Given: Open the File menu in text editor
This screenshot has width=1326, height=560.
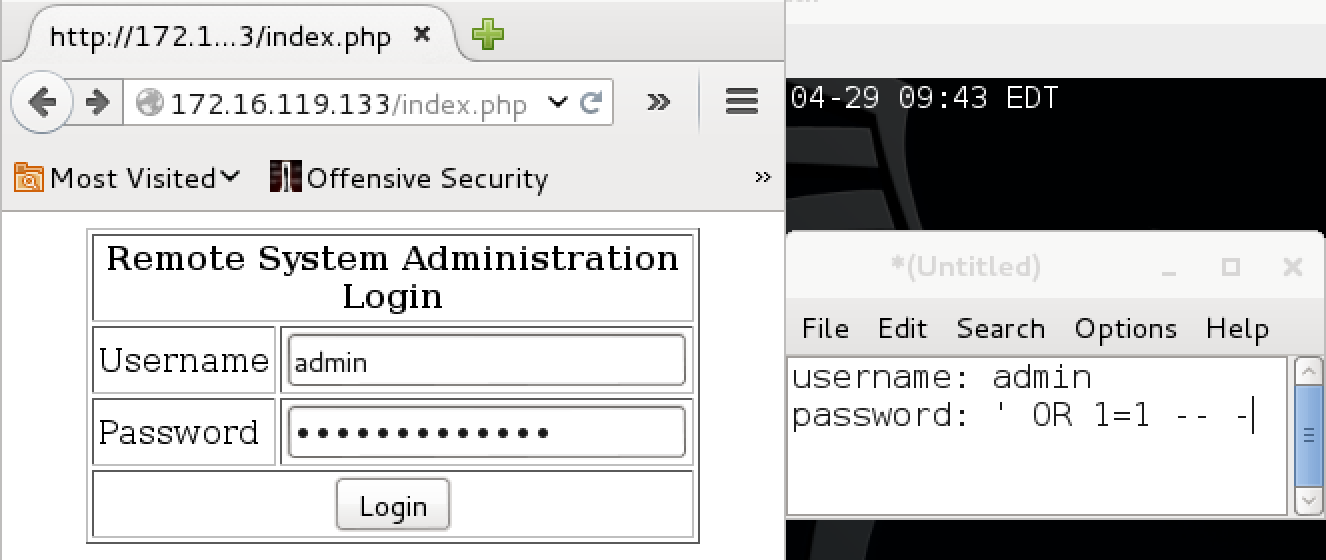Looking at the screenshot, I should pyautogui.click(x=825, y=329).
